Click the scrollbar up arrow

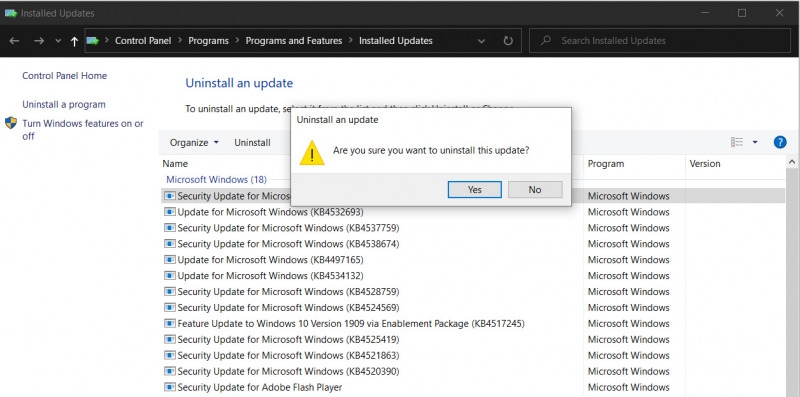pos(792,162)
